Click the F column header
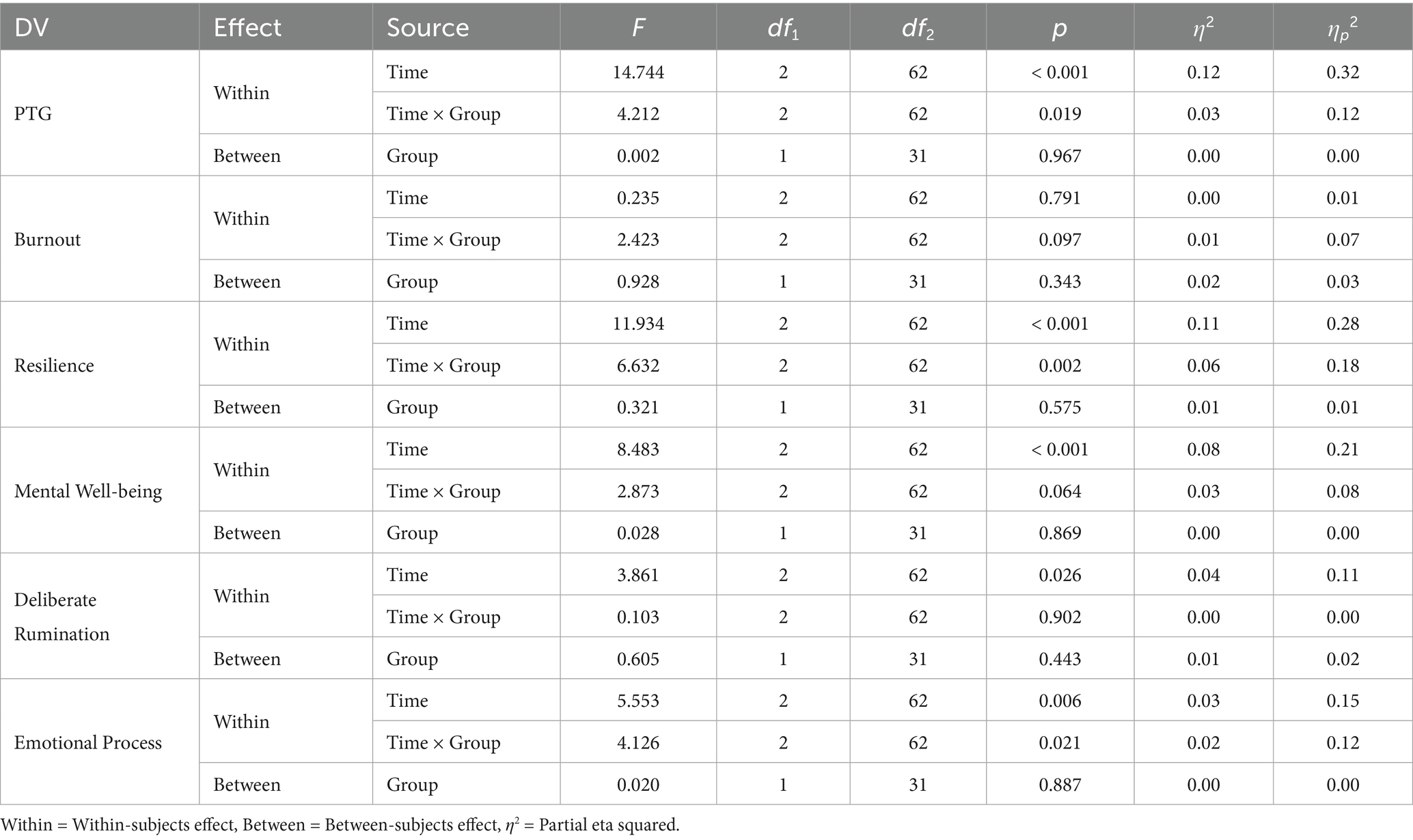Screen dimensions: 1413x840 click(638, 27)
